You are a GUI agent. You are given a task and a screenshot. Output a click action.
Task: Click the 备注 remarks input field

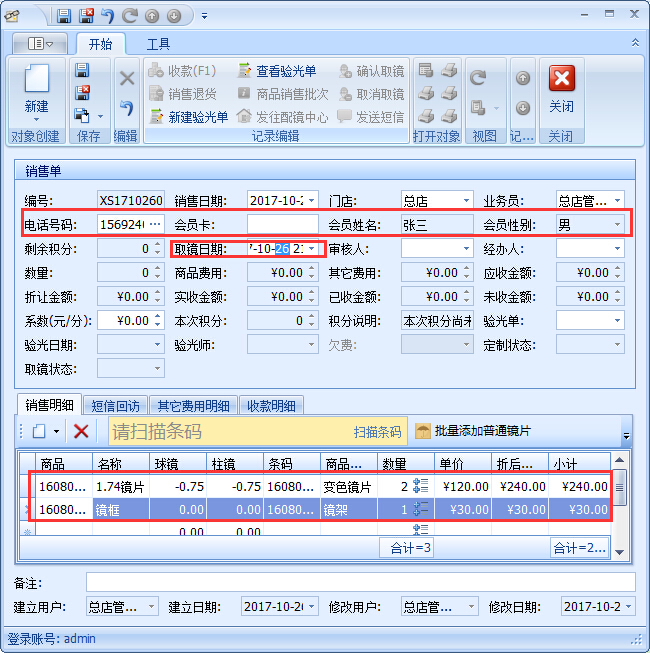pyautogui.click(x=360, y=582)
